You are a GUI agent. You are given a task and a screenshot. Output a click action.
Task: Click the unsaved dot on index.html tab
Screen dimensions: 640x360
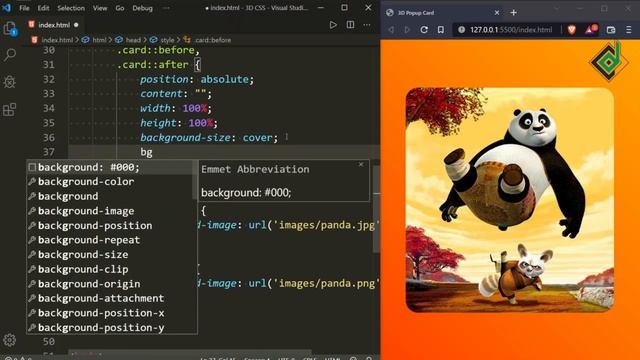click(x=76, y=25)
